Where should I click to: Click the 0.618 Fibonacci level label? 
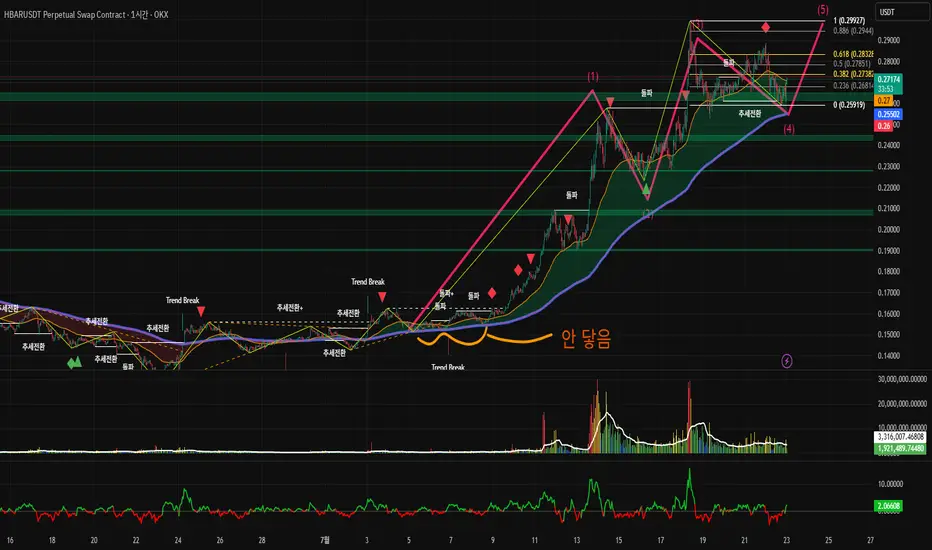853,54
